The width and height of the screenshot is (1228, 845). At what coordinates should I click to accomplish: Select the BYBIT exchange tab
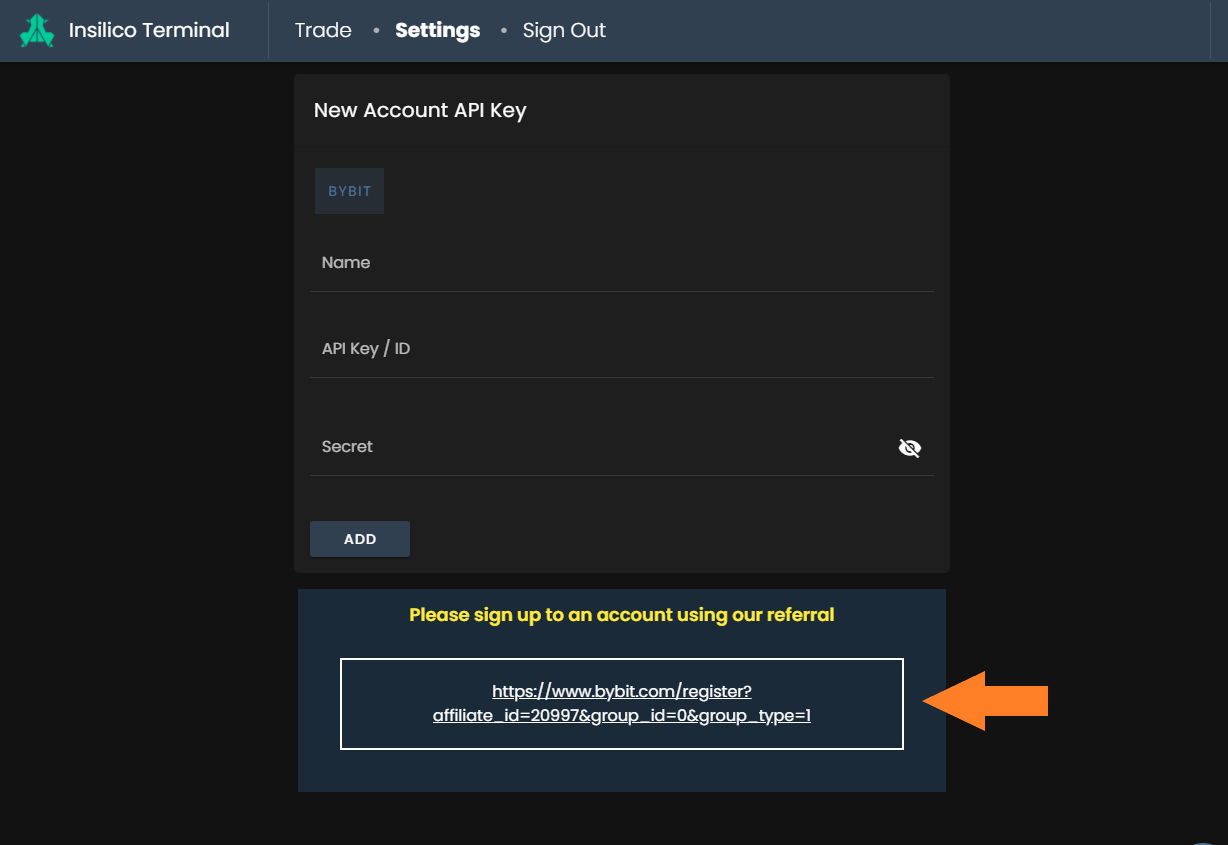350,191
